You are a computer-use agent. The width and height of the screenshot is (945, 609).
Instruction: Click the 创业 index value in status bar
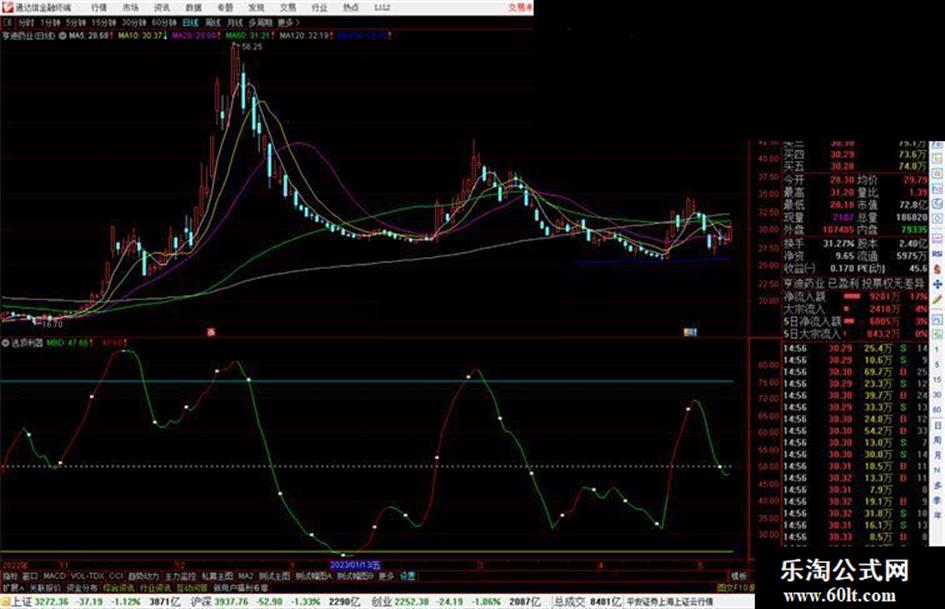(x=412, y=602)
